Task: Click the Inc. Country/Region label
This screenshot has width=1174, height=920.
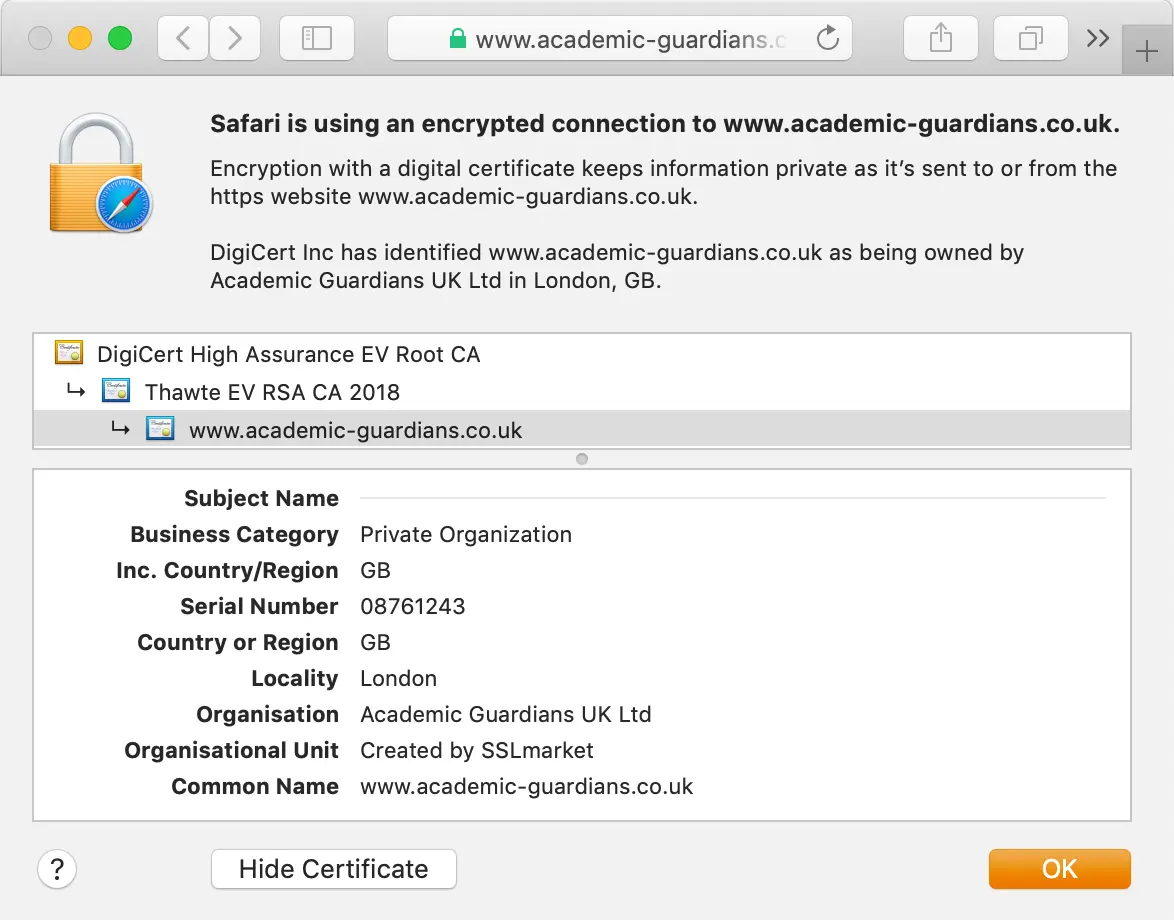Action: coord(227,570)
